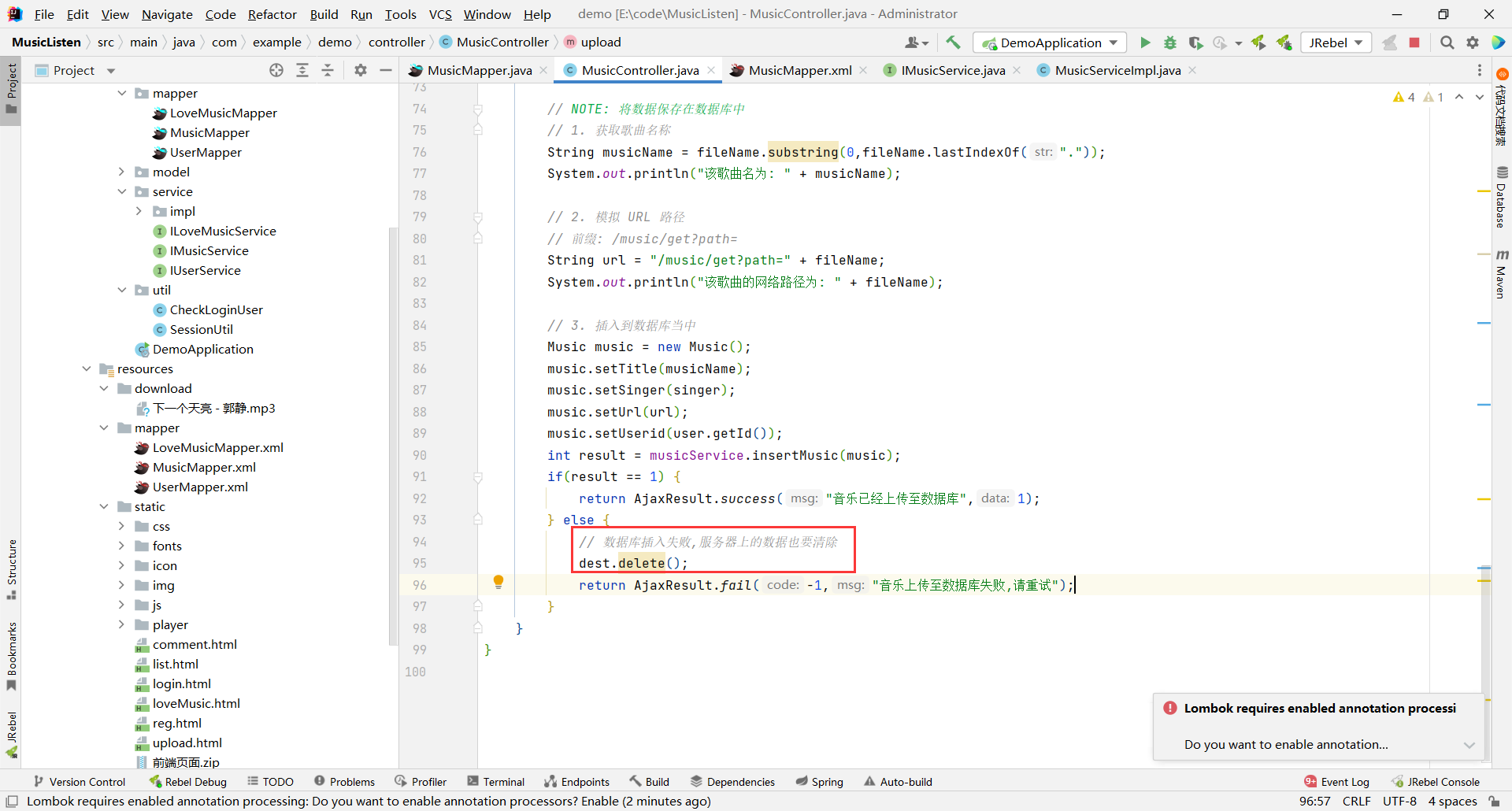Expand the model folder
This screenshot has width=1512, height=811.
(x=122, y=172)
